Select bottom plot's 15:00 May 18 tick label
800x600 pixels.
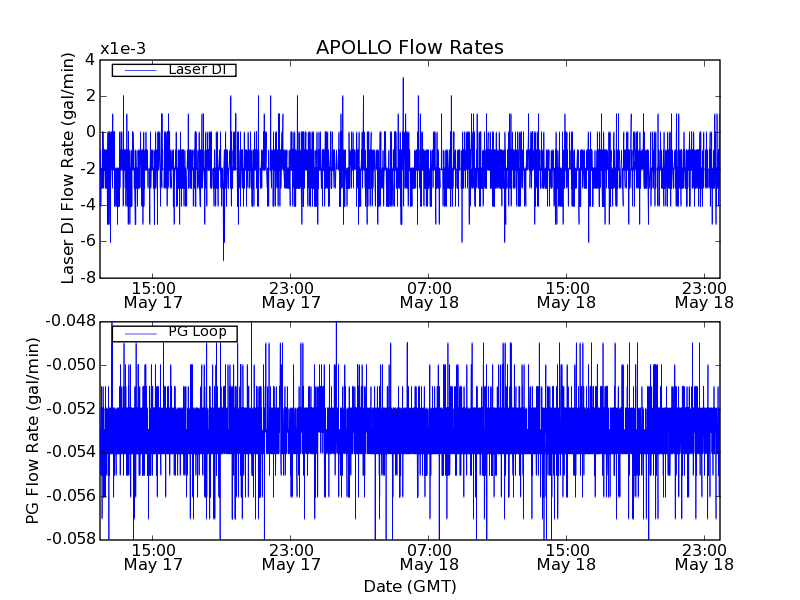coord(566,556)
